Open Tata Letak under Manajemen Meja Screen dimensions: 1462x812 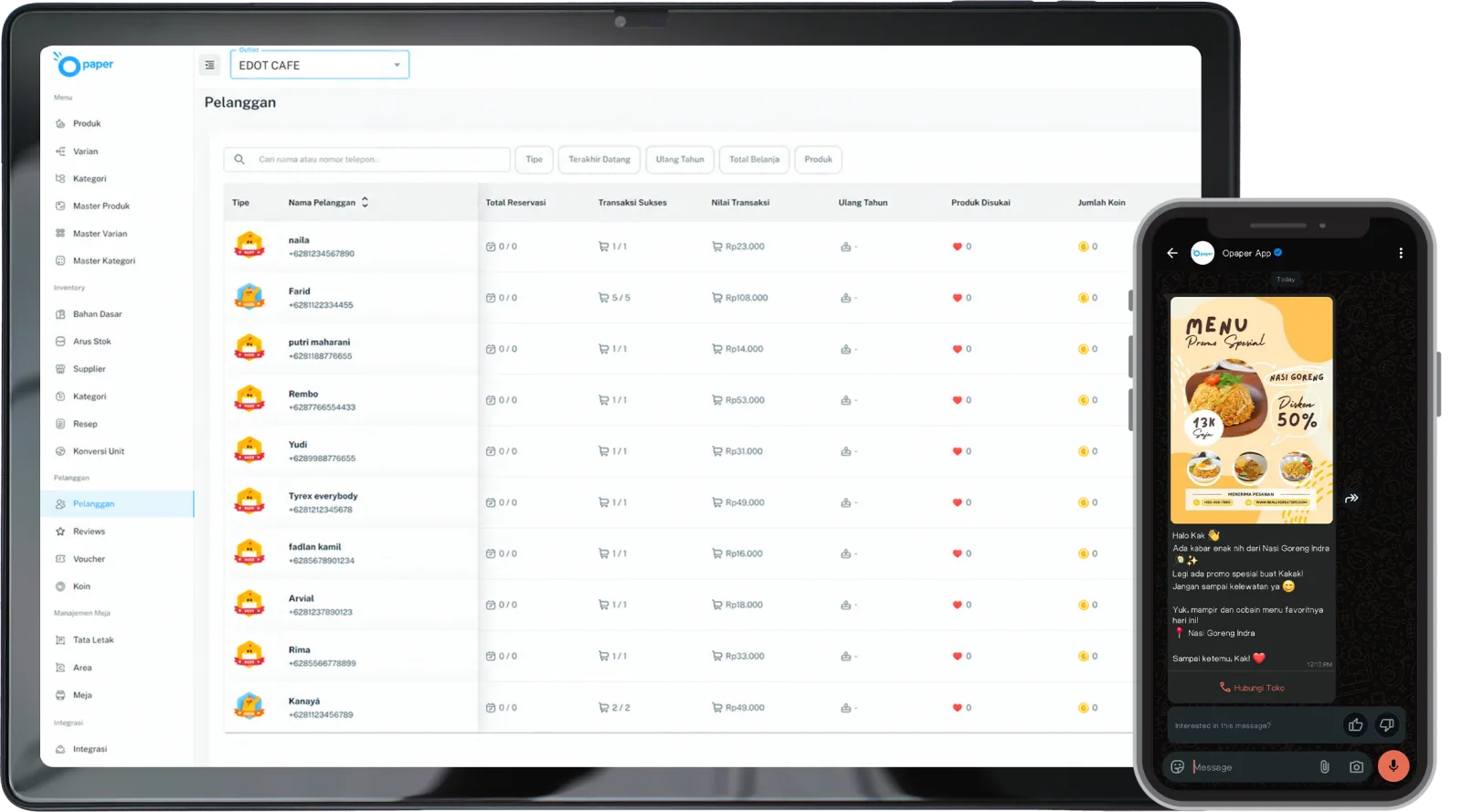click(x=93, y=640)
